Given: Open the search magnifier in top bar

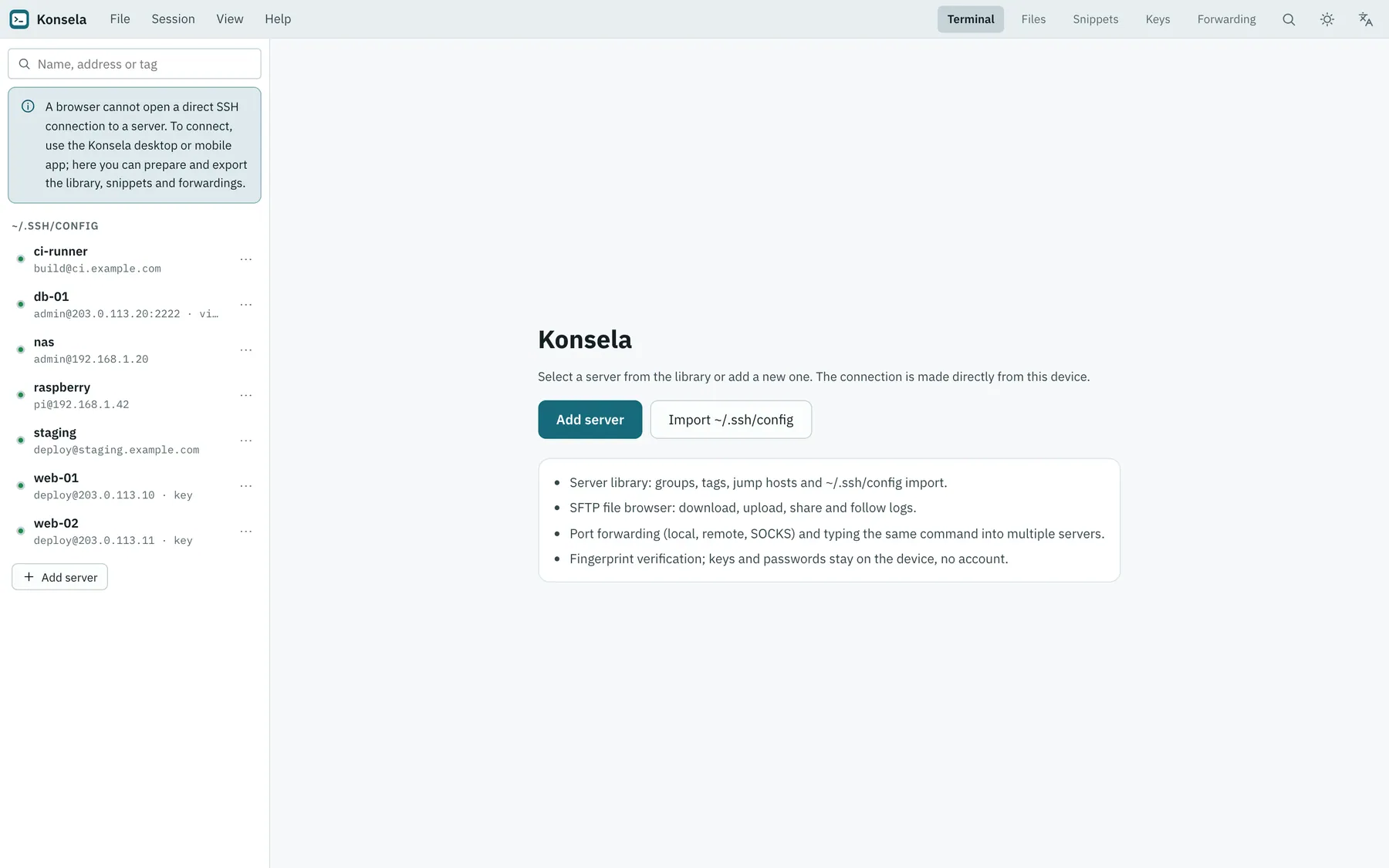Looking at the screenshot, I should pyautogui.click(x=1289, y=19).
